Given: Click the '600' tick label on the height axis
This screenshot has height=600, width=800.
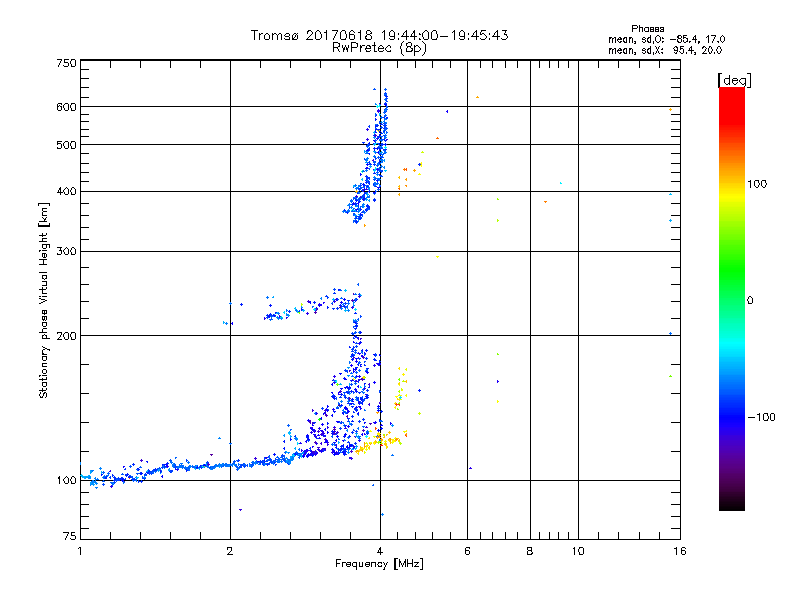Looking at the screenshot, I should click(66, 107).
